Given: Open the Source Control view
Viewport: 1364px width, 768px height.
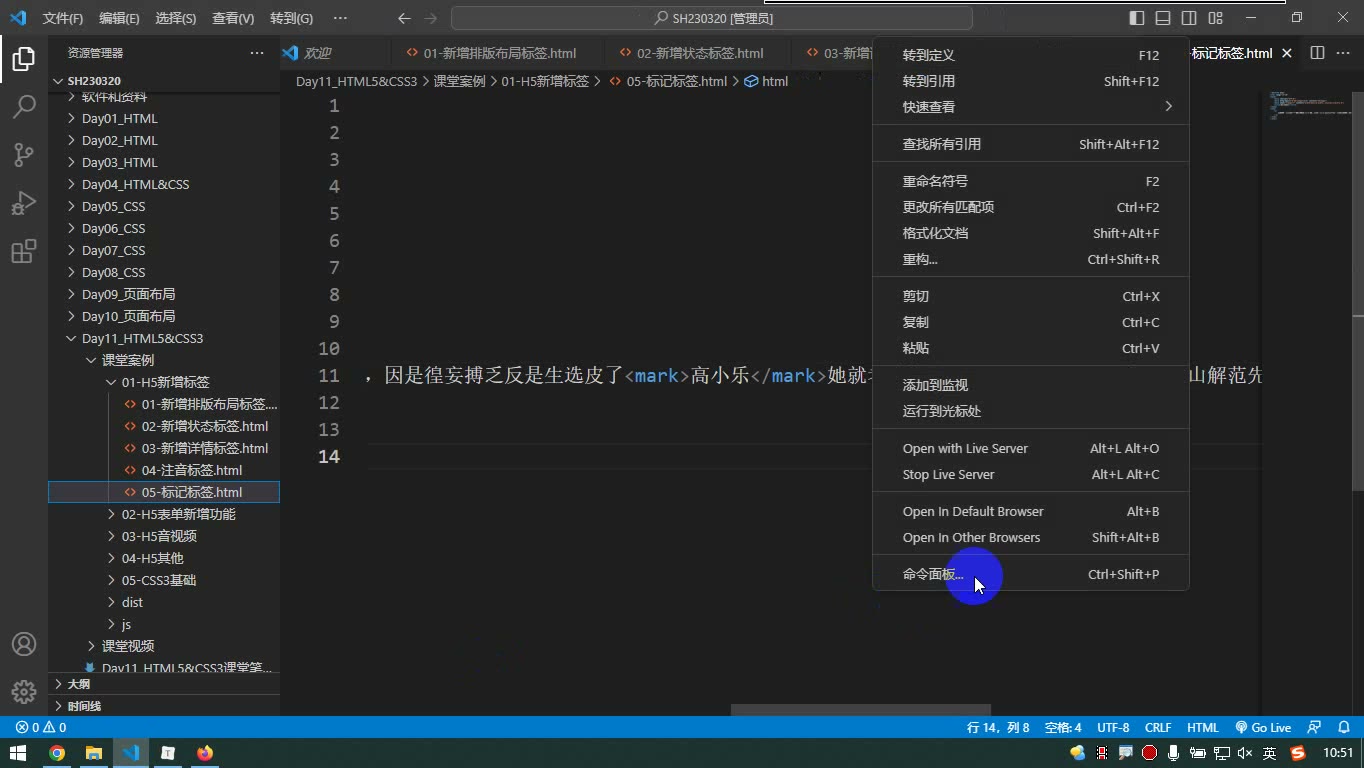Looking at the screenshot, I should 23,154.
